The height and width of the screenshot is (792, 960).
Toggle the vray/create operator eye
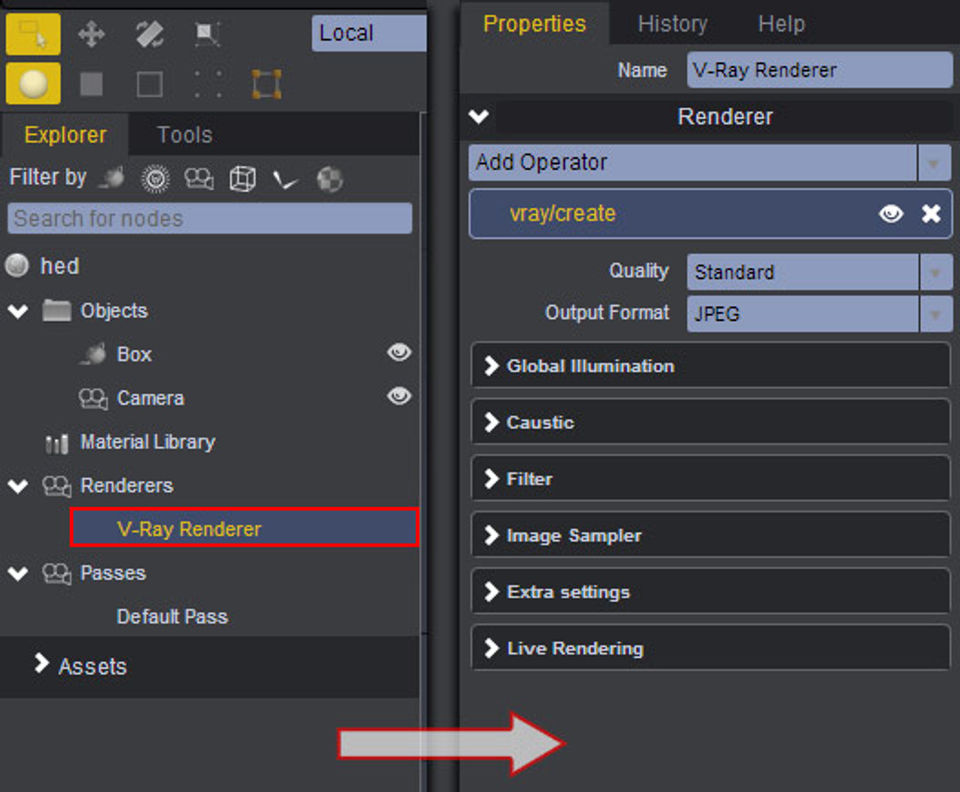[x=891, y=214]
